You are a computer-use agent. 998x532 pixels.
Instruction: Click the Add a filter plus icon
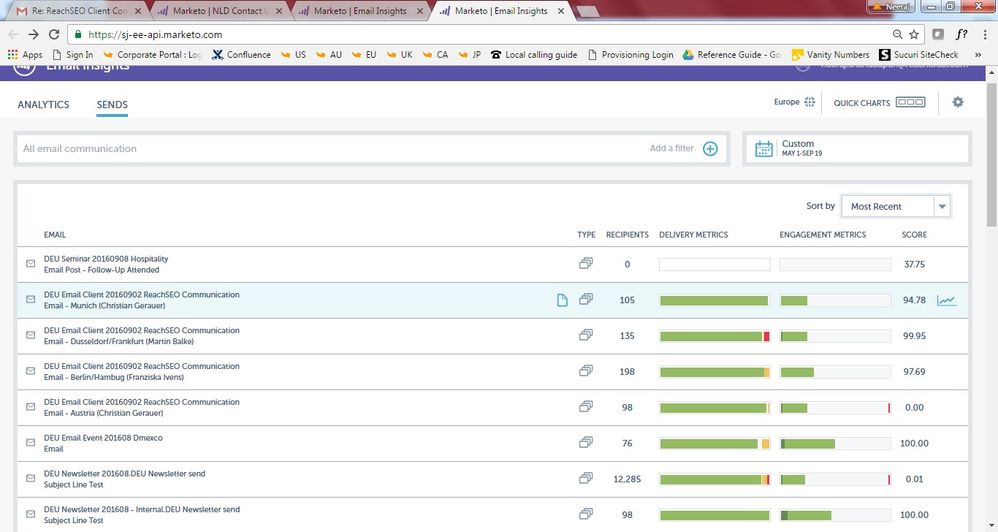point(710,149)
